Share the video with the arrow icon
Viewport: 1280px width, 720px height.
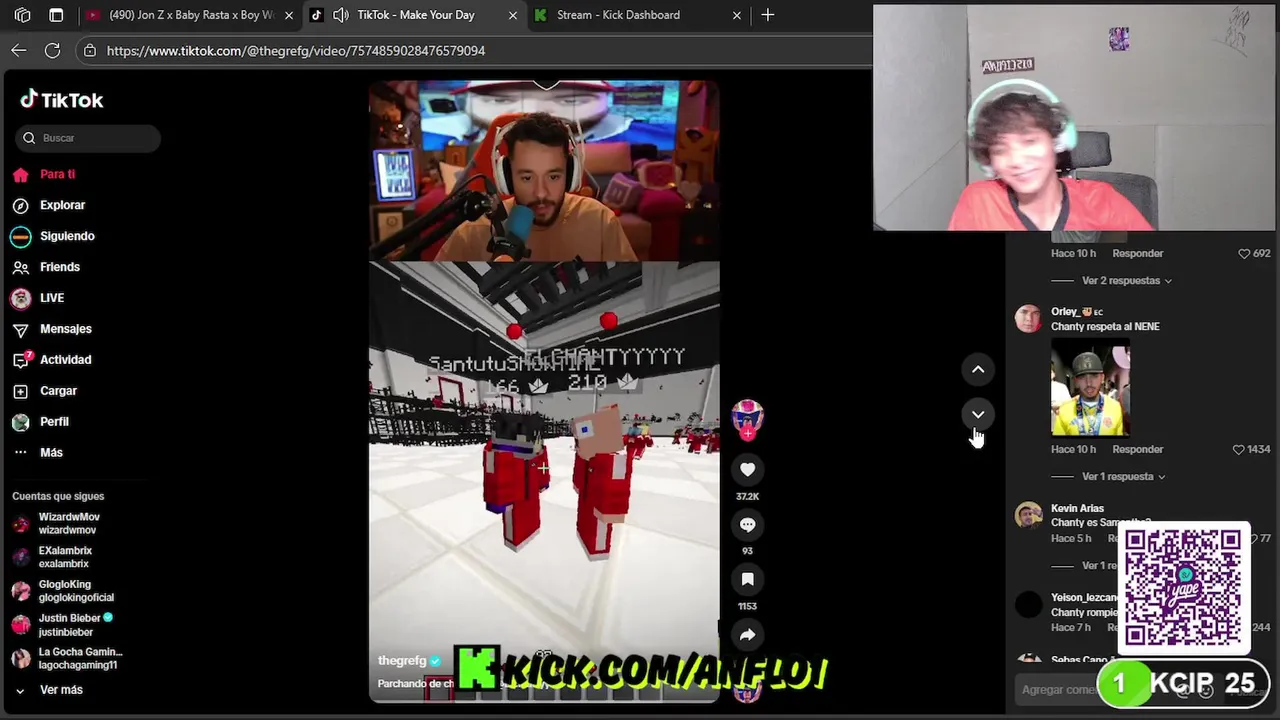(x=747, y=634)
